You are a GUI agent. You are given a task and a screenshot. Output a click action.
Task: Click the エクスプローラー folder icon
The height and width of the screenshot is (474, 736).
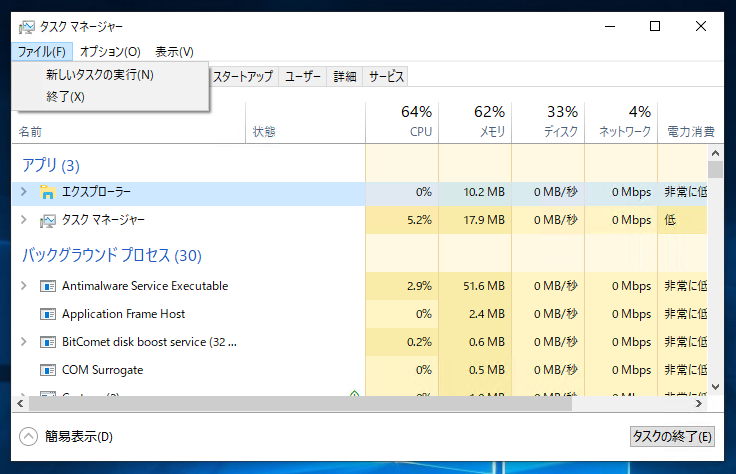[x=47, y=192]
